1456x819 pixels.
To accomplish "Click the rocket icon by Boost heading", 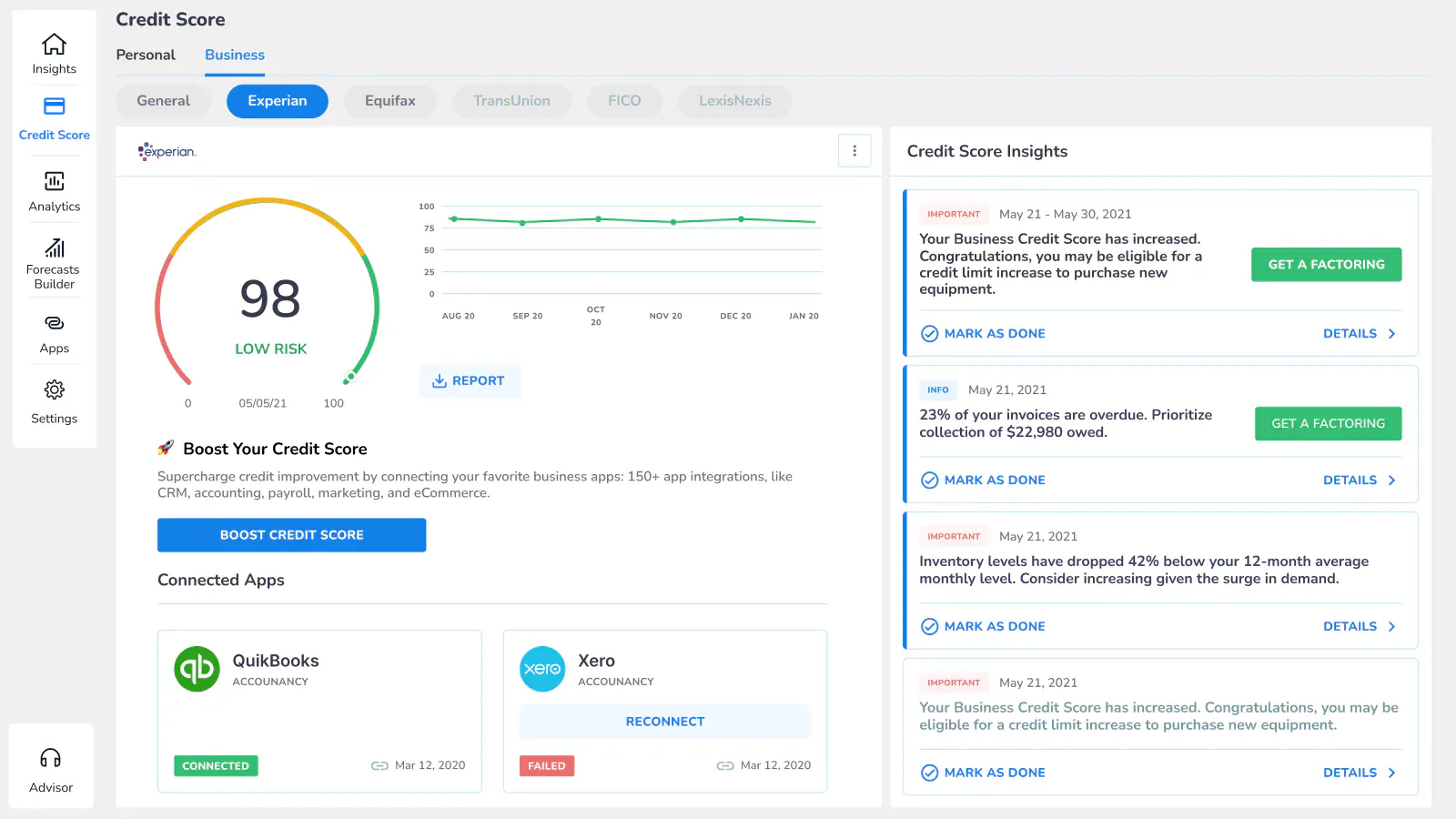I will tap(166, 448).
